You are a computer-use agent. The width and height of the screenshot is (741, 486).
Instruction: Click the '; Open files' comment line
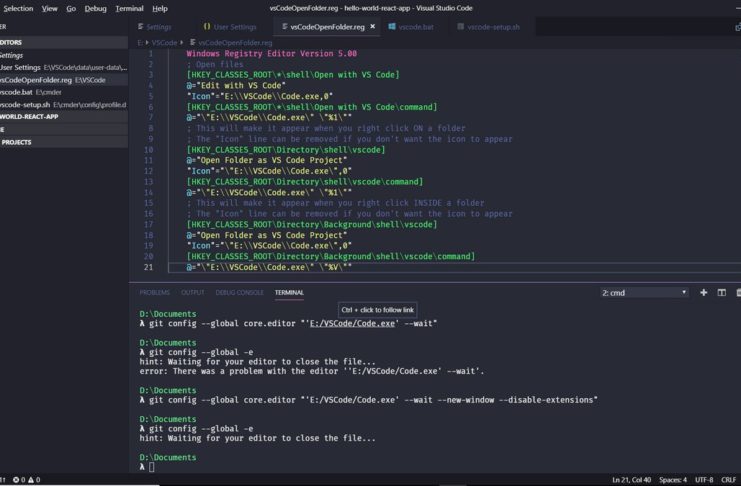pos(215,64)
